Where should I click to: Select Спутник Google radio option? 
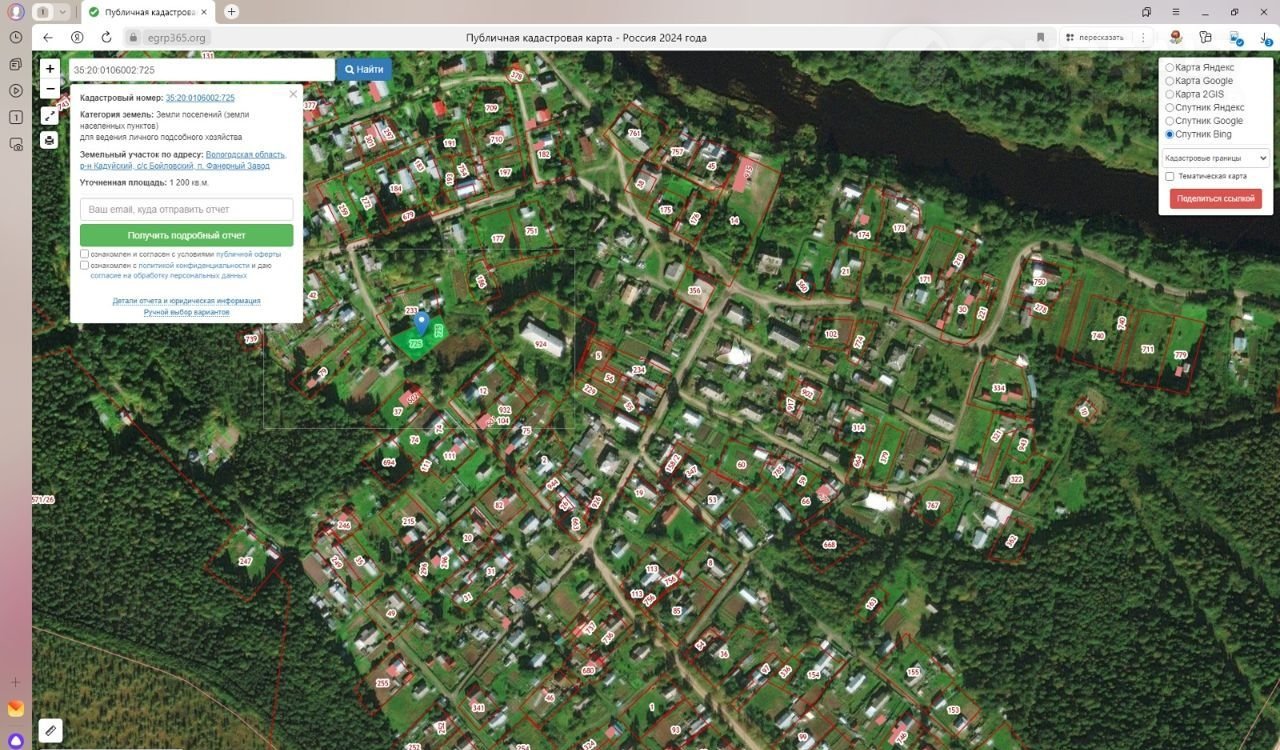point(1170,121)
